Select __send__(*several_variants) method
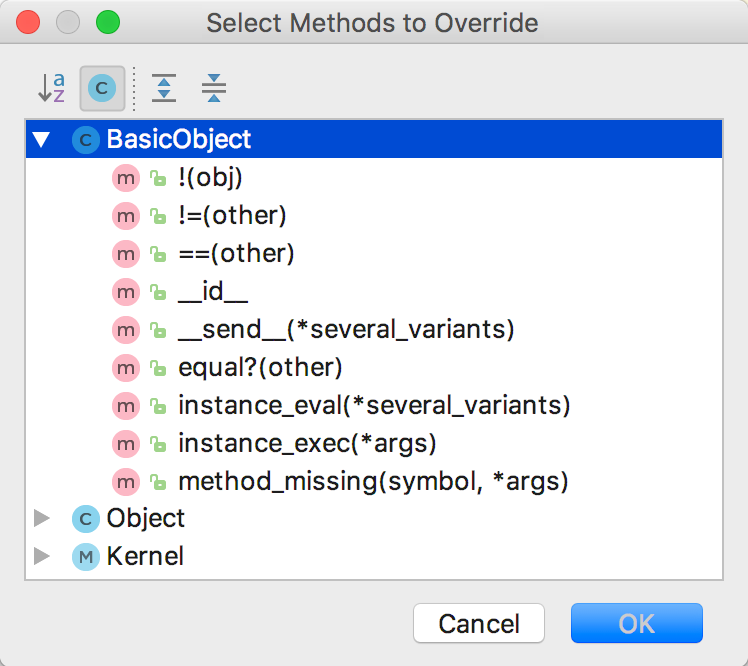 [x=346, y=330]
